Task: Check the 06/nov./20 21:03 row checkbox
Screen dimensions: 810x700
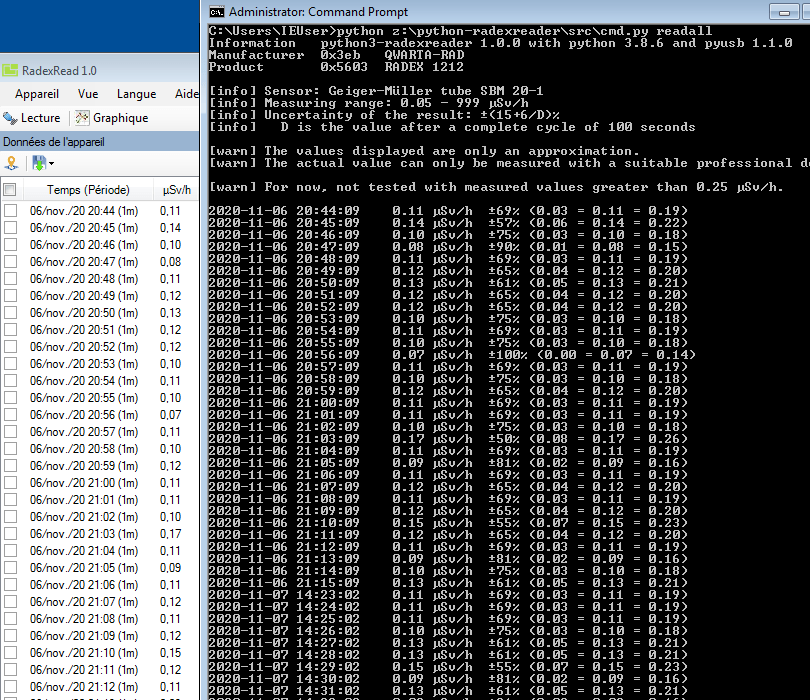Action: [x=10, y=534]
